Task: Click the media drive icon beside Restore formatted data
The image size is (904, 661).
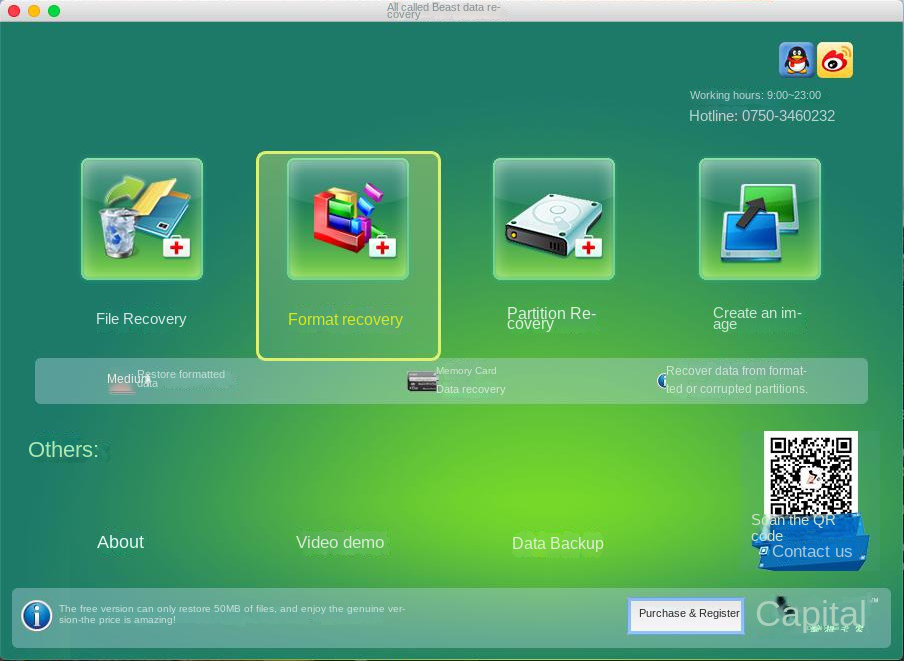Action: [122, 388]
